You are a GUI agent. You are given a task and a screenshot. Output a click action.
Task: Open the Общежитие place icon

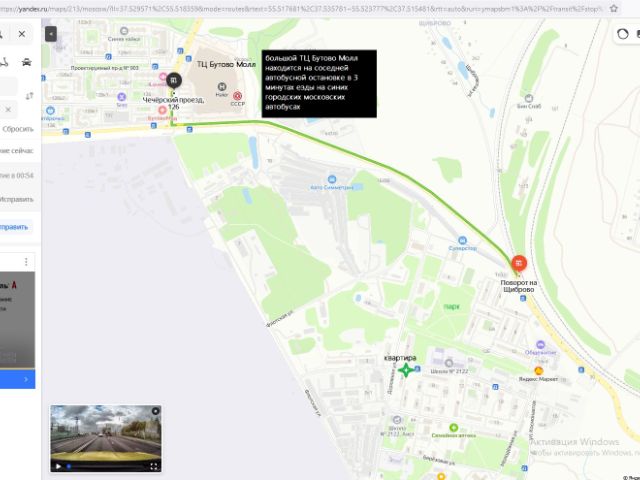(540, 344)
